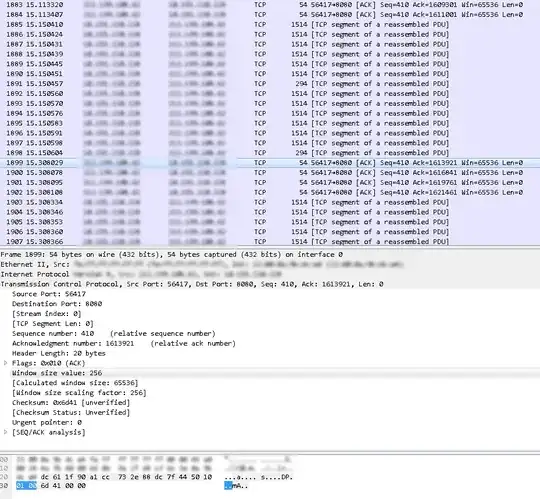
Task: Select packet 1891 with length 294
Action: pos(270,84)
